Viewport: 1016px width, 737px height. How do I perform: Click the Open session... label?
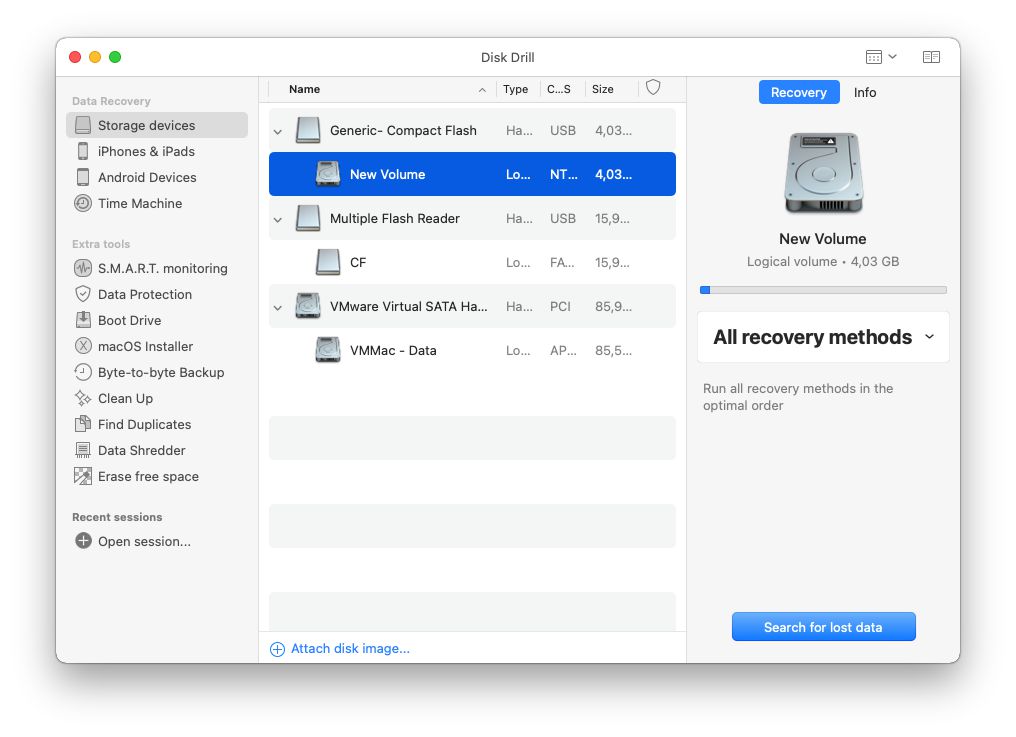pos(144,541)
